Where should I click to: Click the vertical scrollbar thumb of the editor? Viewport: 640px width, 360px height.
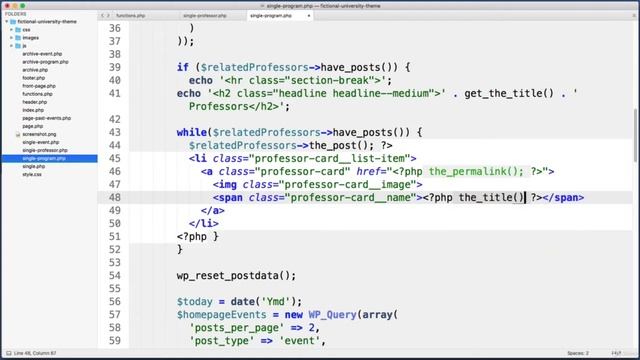point(635,135)
